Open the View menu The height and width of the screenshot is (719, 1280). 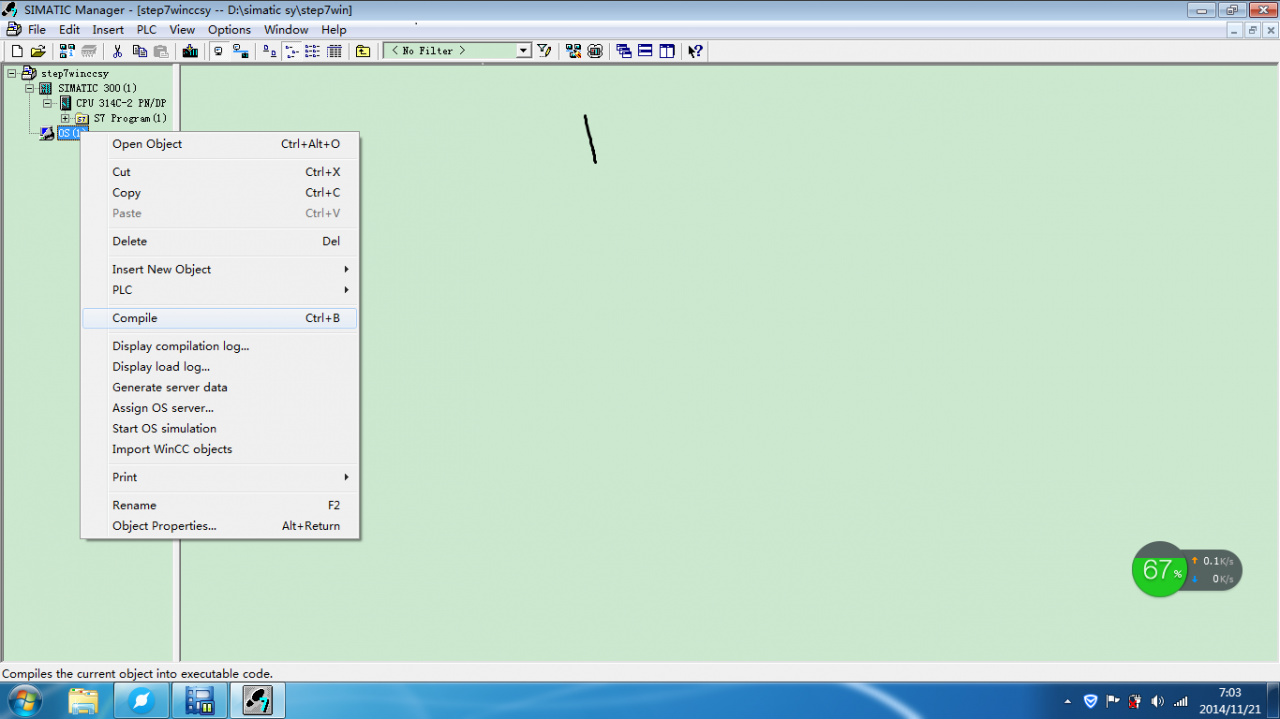click(x=182, y=30)
